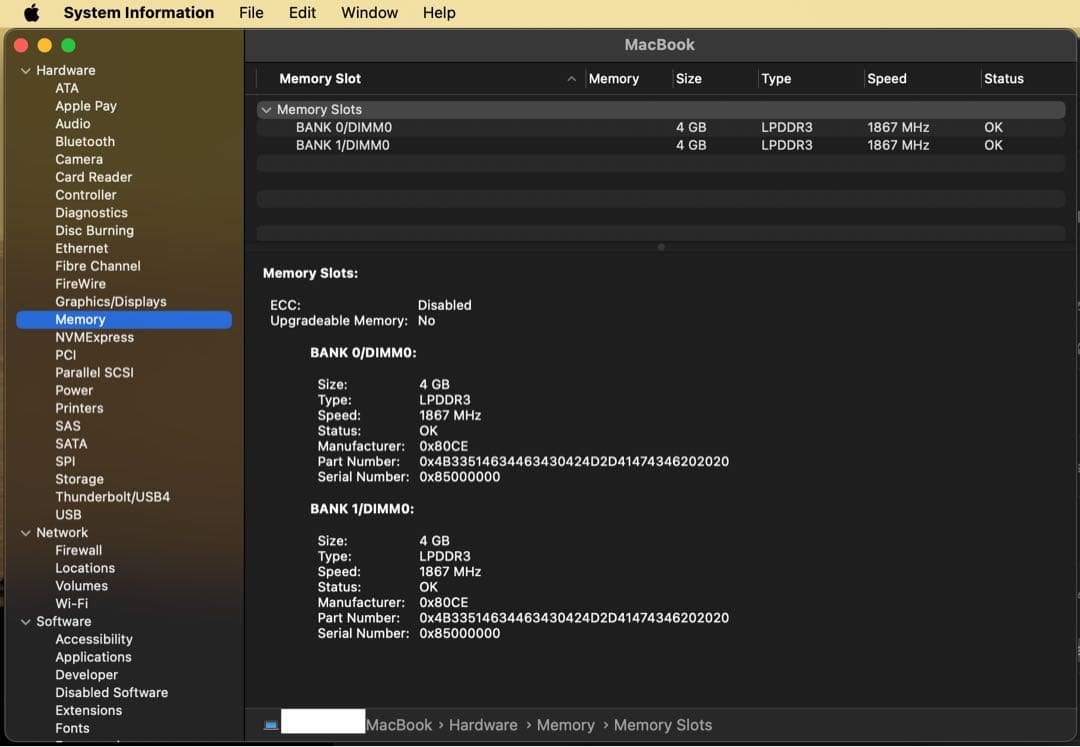
Task: Select the BANK 0/DIMM0 row
Action: (x=343, y=128)
